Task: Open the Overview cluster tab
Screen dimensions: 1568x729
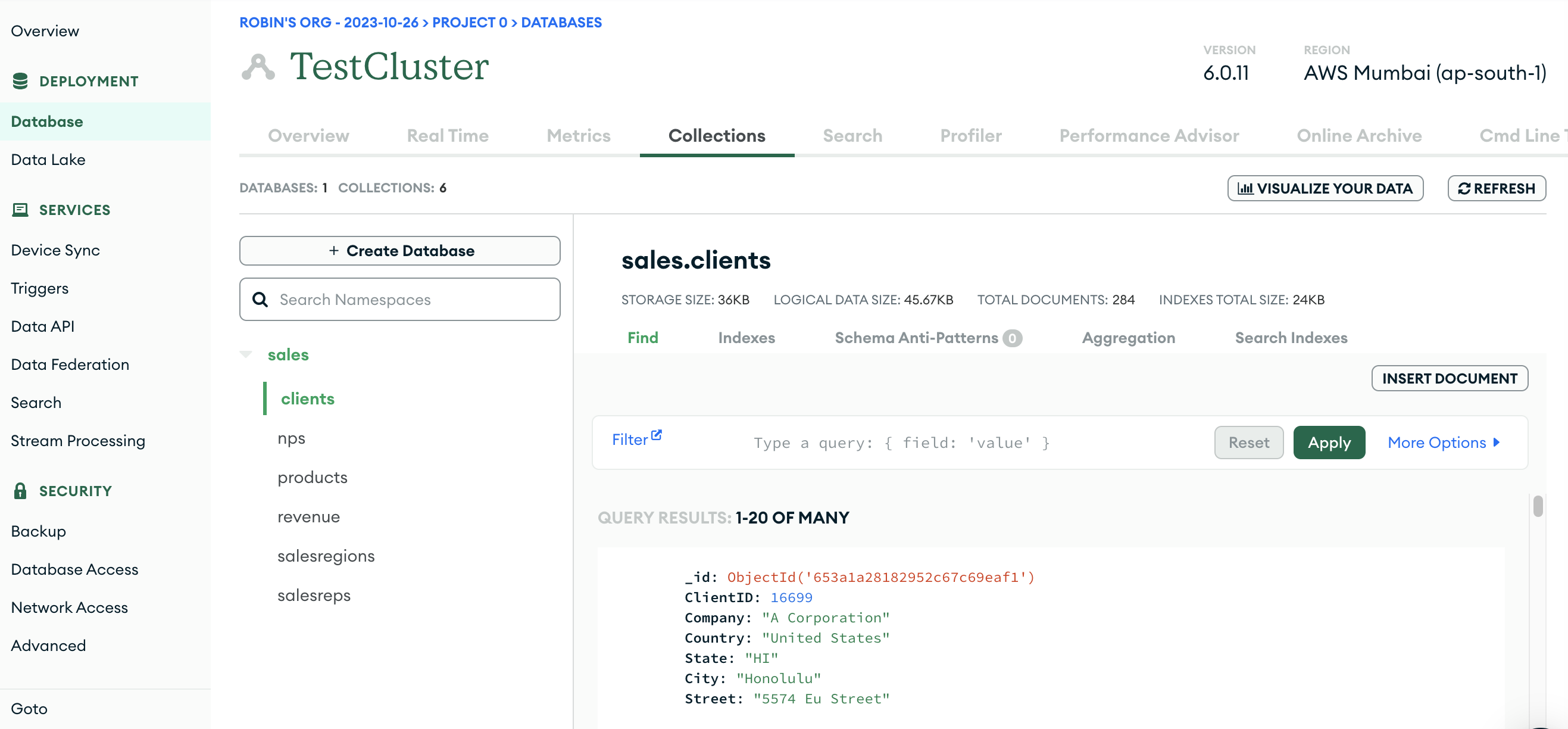Action: (x=308, y=135)
